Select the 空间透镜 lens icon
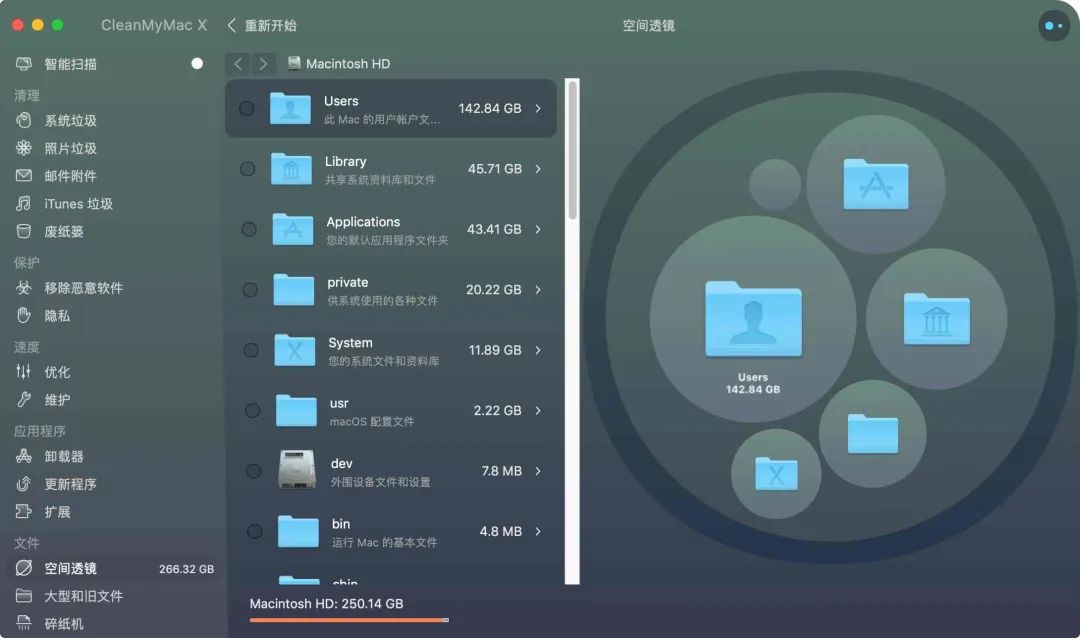The width and height of the screenshot is (1080, 638). tap(23, 568)
